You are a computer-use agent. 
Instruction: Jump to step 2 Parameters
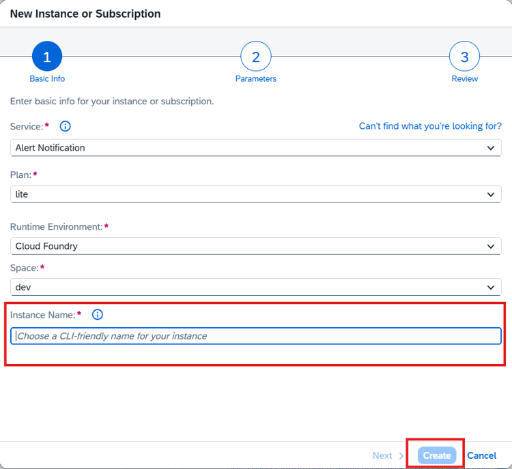point(256,56)
